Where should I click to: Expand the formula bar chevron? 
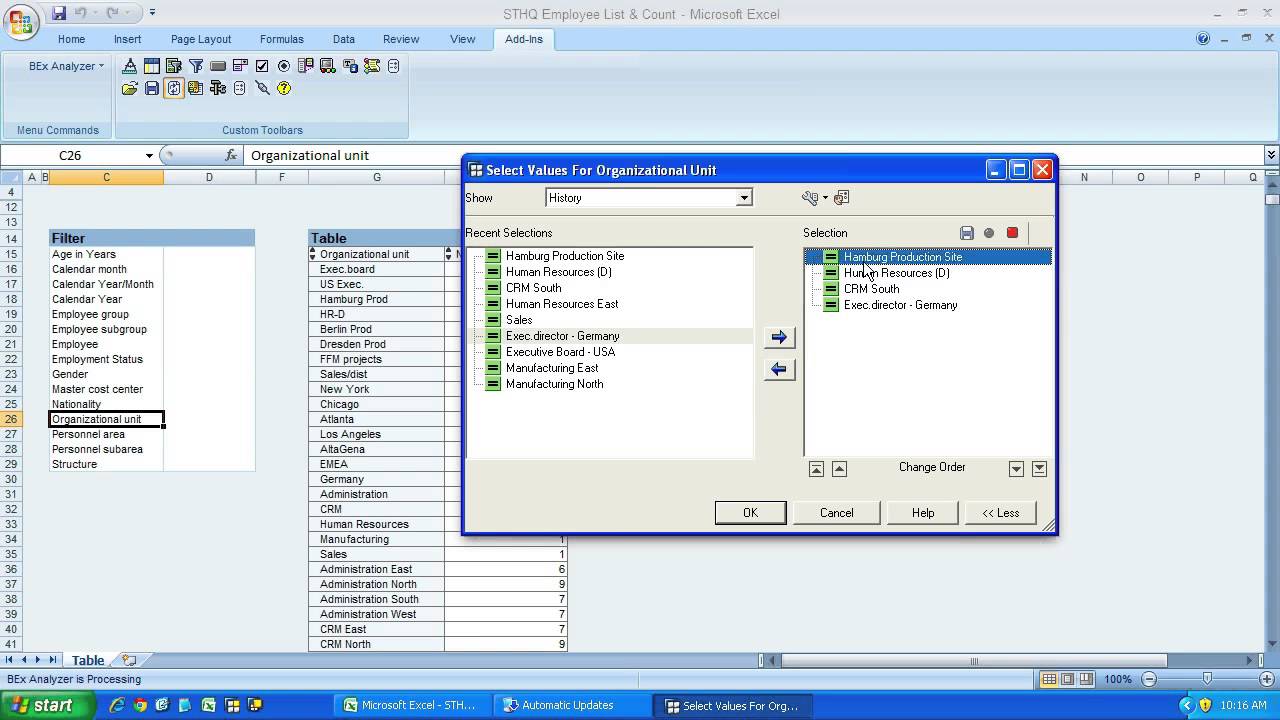point(1271,155)
